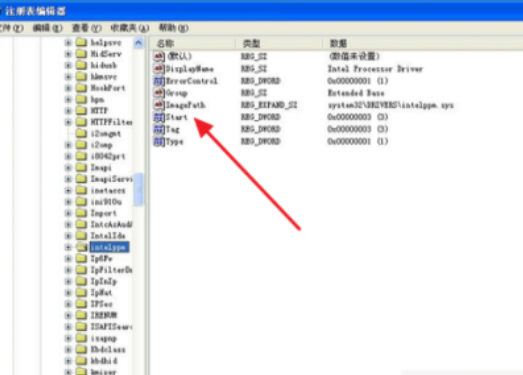The width and height of the screenshot is (523, 375).
Task: Click the string icon beside ImagePath
Action: 159,105
